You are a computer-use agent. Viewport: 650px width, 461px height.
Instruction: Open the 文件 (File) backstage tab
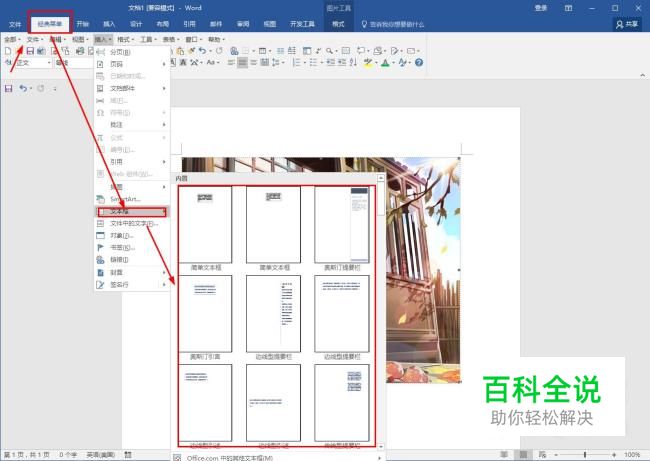[x=15, y=24]
